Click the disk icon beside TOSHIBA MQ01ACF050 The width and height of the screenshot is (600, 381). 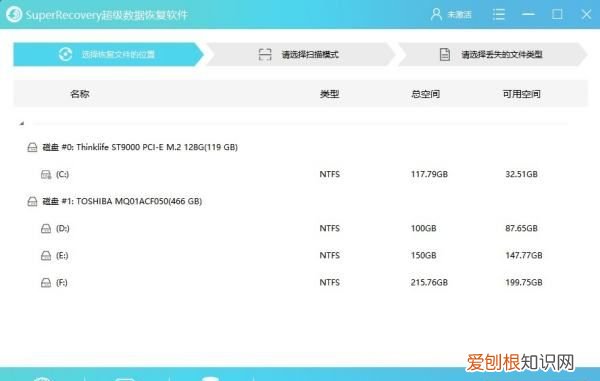pyautogui.click(x=33, y=201)
